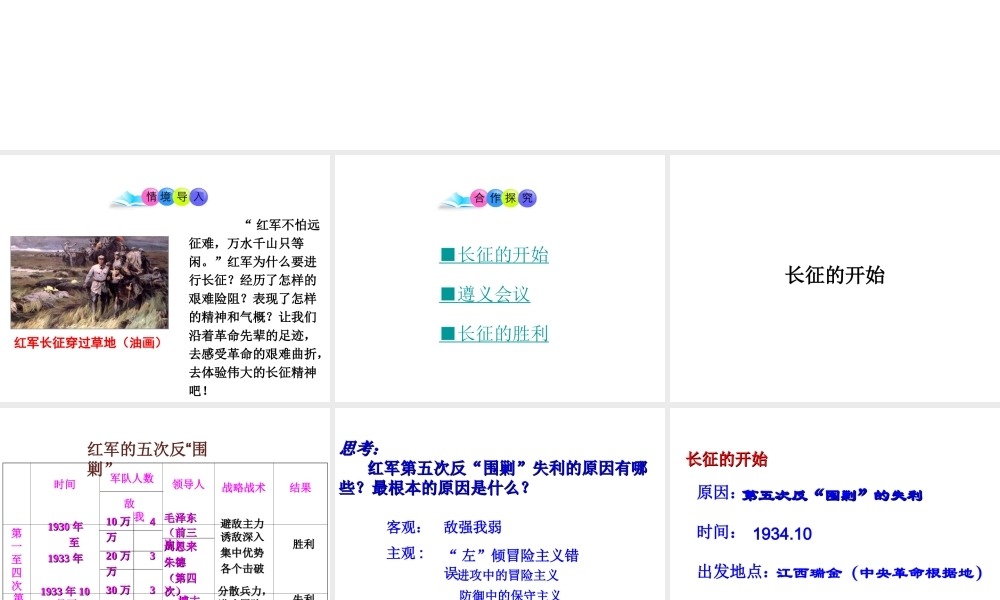Click the 合作探究 book banner icon

click(489, 198)
